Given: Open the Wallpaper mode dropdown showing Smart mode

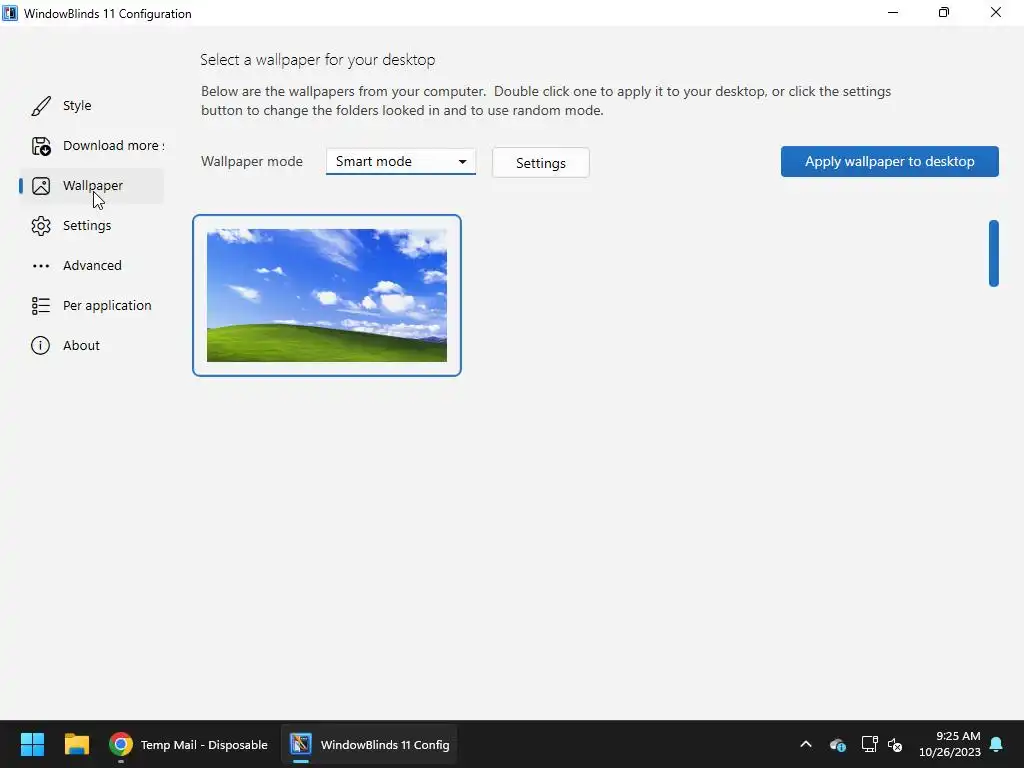Looking at the screenshot, I should point(400,161).
